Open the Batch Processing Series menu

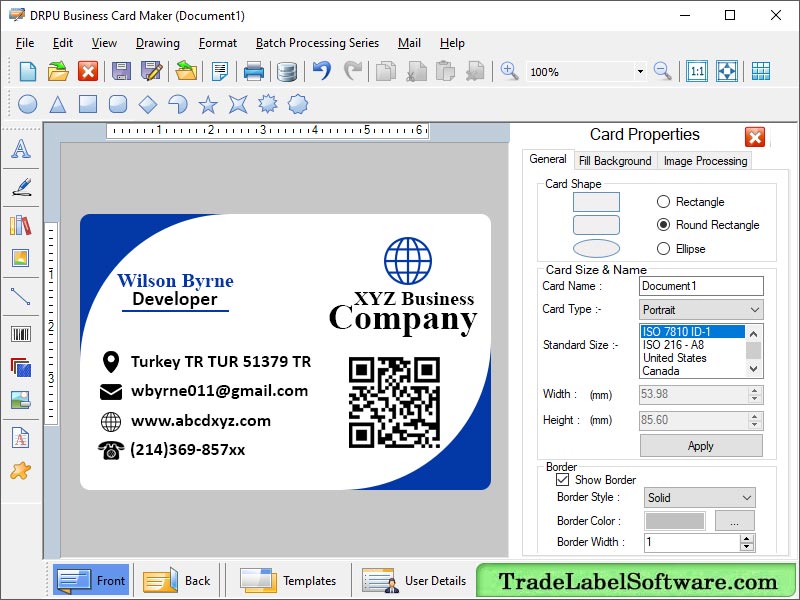pos(317,43)
